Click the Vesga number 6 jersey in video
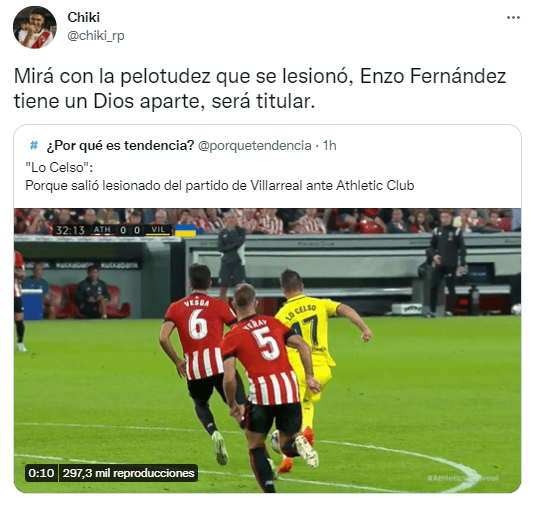 [x=201, y=337]
